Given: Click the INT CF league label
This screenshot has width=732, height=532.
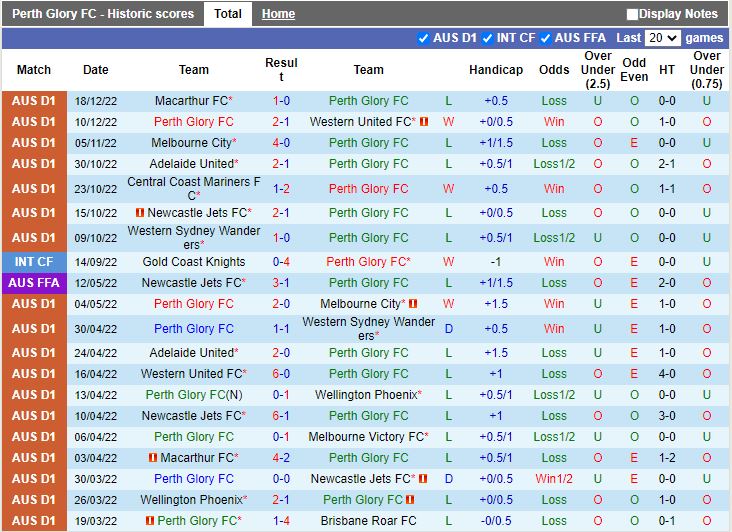Looking at the screenshot, I should coord(34,262).
